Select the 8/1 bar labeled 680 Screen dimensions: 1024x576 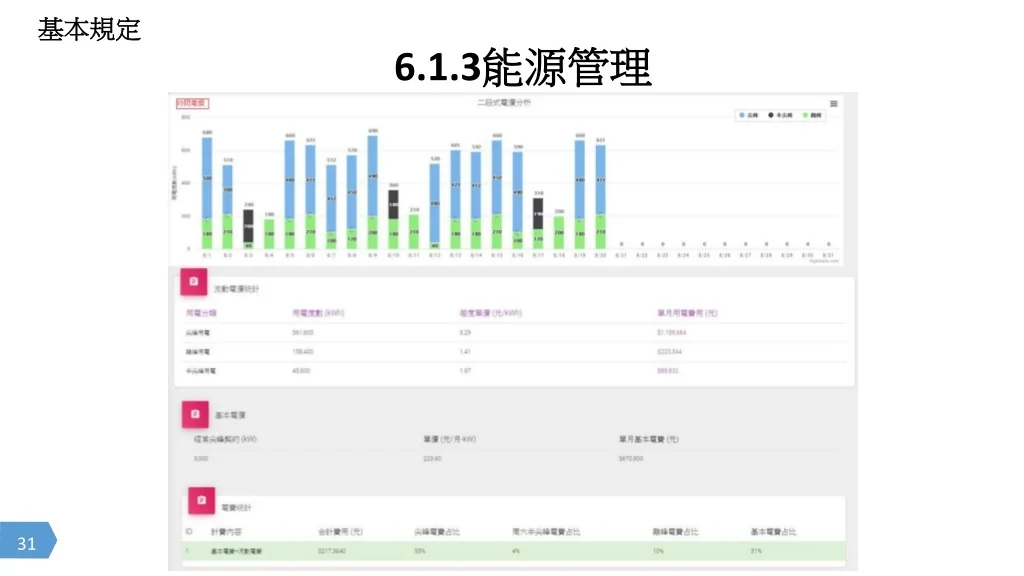pyautogui.click(x=207, y=193)
